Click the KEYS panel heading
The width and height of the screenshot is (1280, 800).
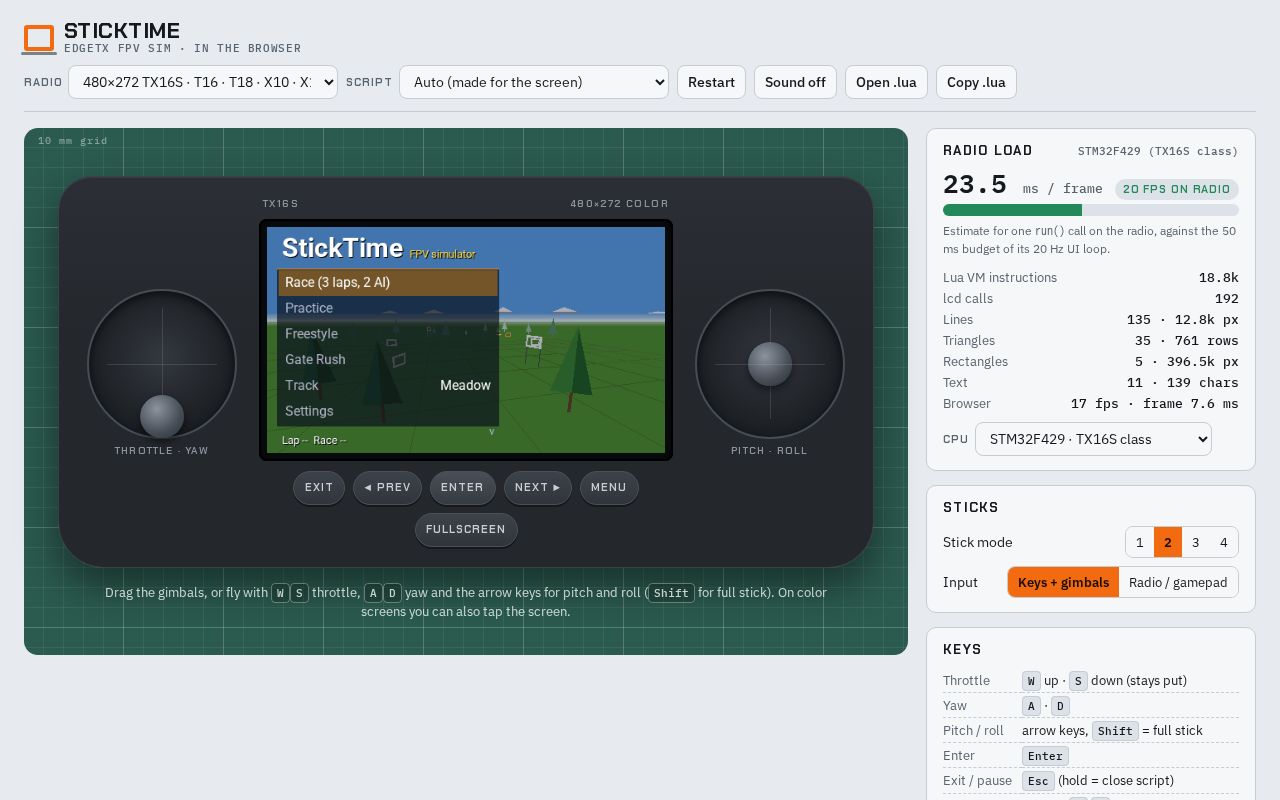pyautogui.click(x=962, y=649)
